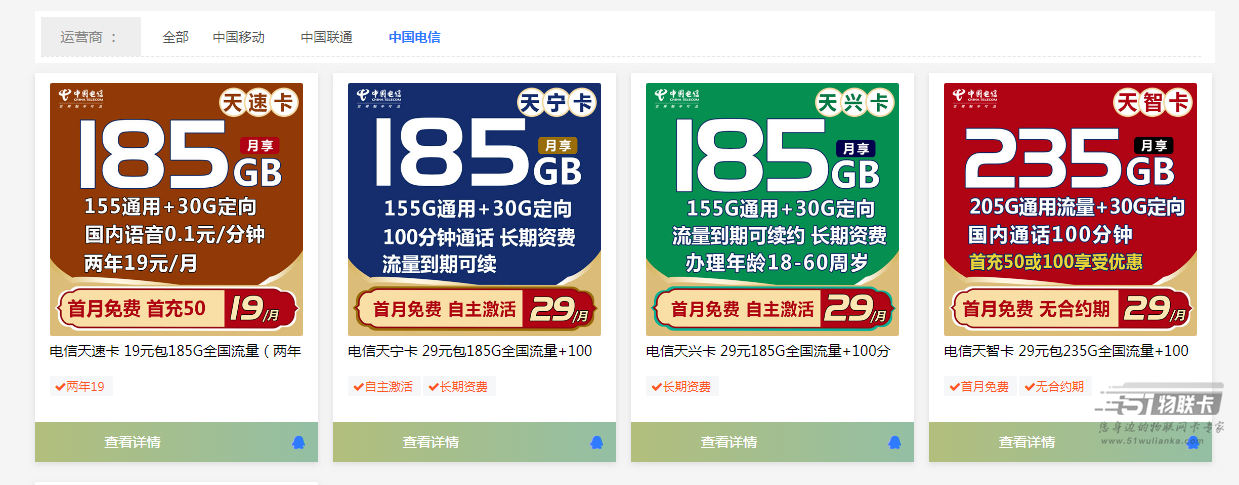This screenshot has height=485, width=1239.
Task: Select the 中国移动 carrier filter
Action: coord(238,37)
